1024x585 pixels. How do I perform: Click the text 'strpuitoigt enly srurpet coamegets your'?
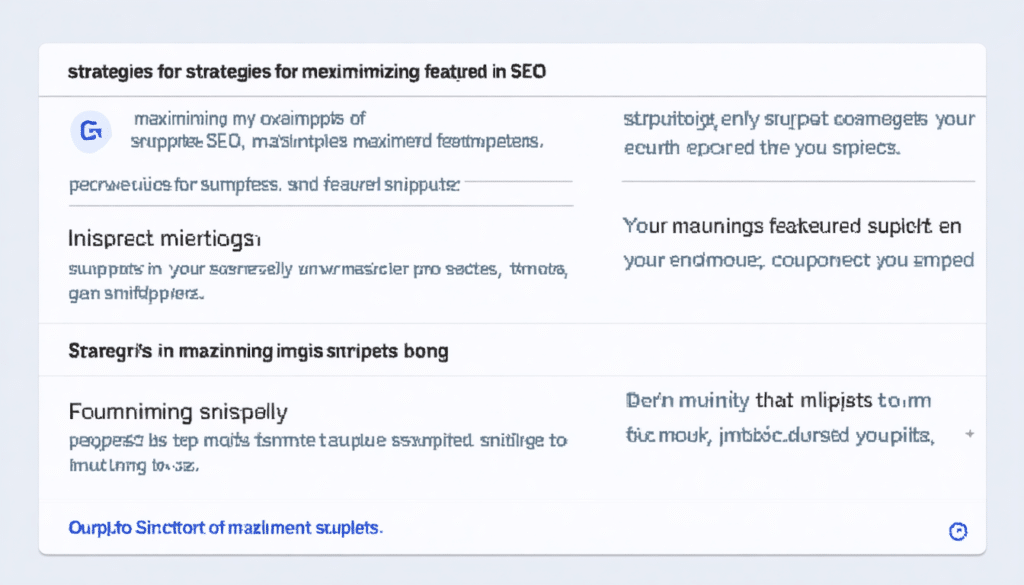pyautogui.click(x=799, y=119)
